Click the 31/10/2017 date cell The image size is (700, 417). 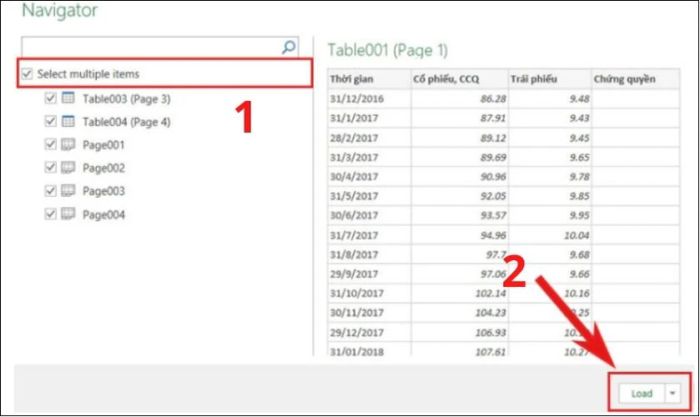pyautogui.click(x=369, y=293)
